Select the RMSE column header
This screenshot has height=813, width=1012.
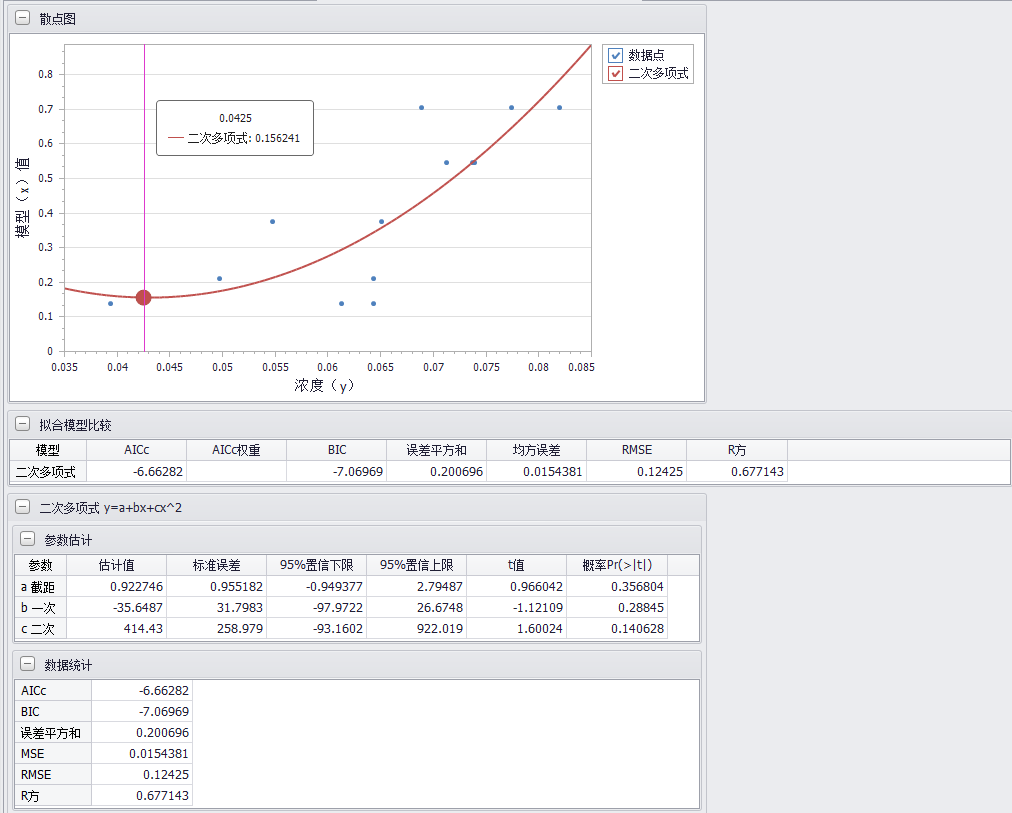(636, 450)
